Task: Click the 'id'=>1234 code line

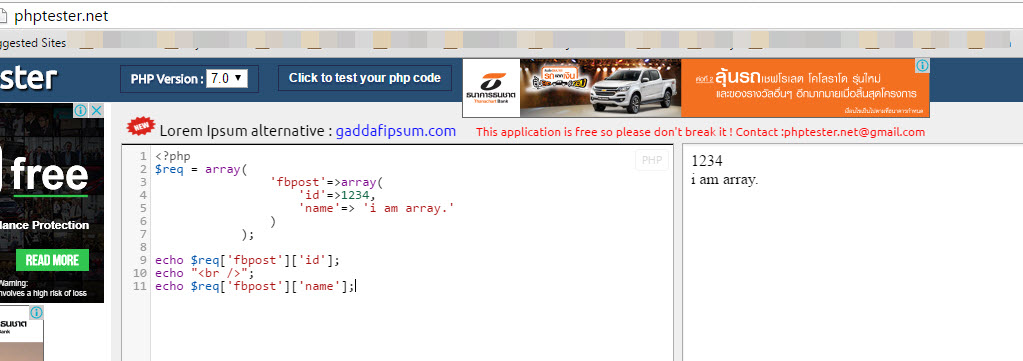Action: pyautogui.click(x=338, y=196)
